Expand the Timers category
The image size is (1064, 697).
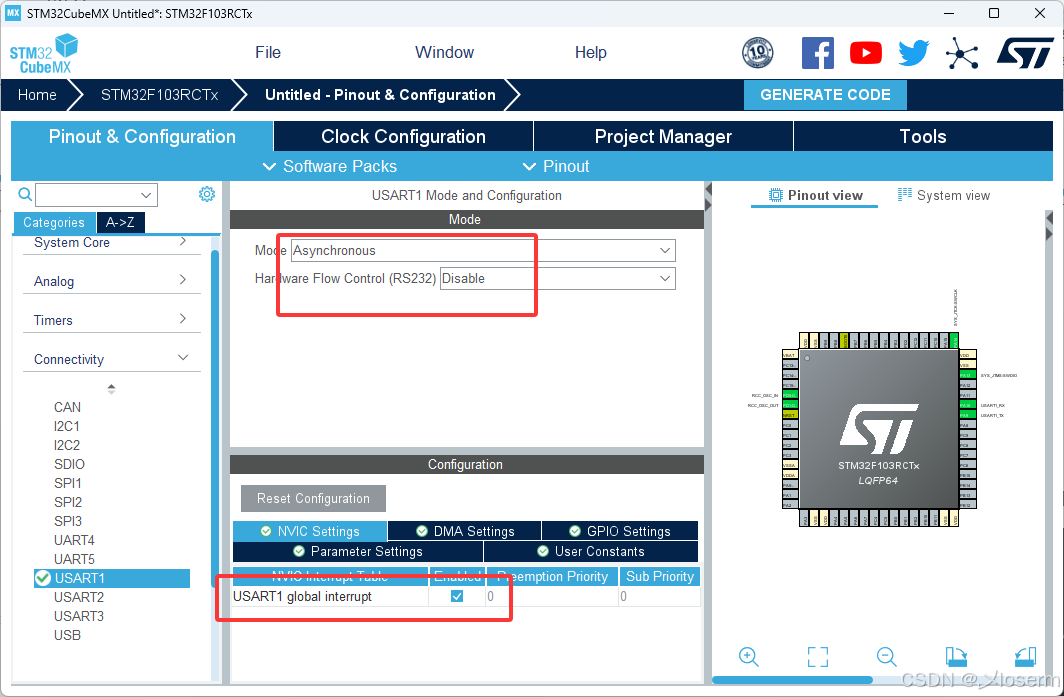coord(112,320)
